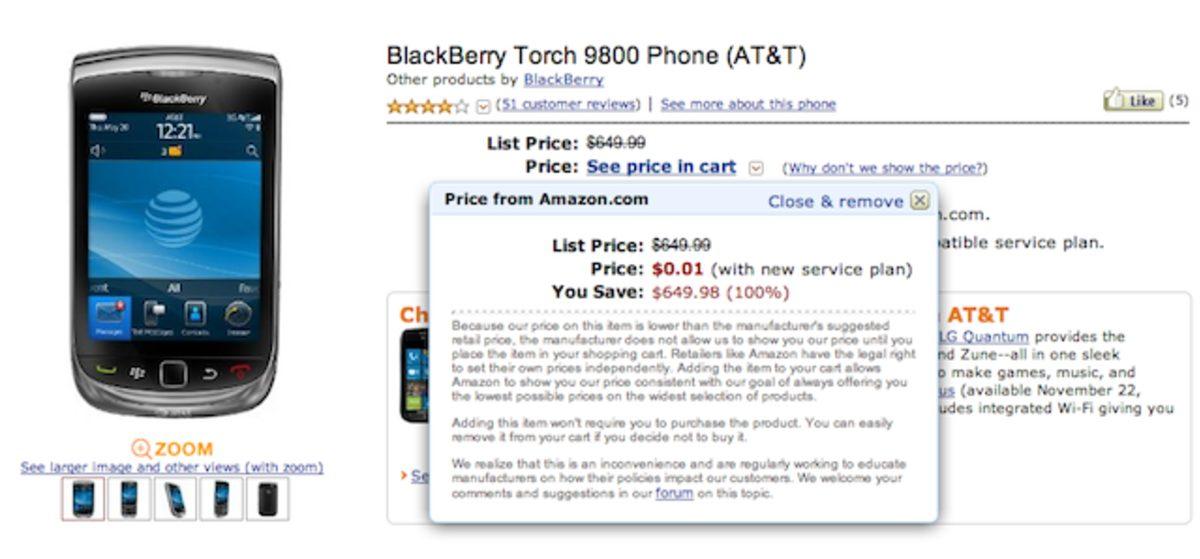Image resolution: width=1200 pixels, height=559 pixels.
Task: Click the Like thumbs-up button
Action: pyautogui.click(x=1132, y=100)
